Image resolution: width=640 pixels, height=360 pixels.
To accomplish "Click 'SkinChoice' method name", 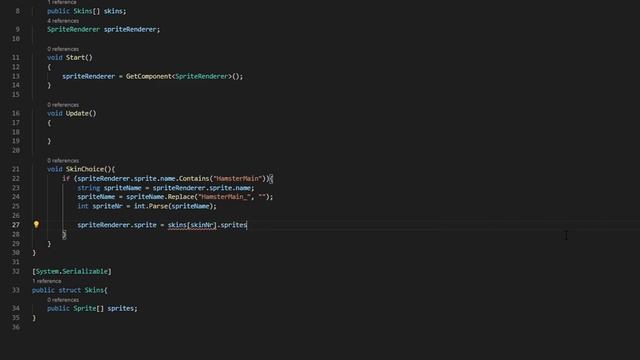I will tap(85, 169).
